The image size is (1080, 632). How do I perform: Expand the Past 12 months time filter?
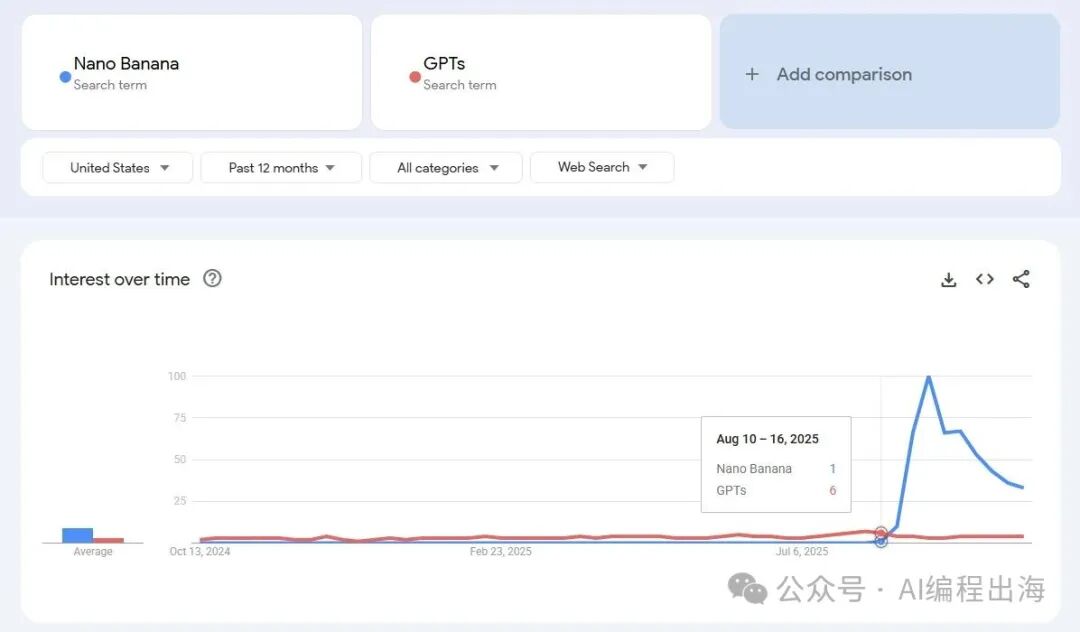point(281,168)
